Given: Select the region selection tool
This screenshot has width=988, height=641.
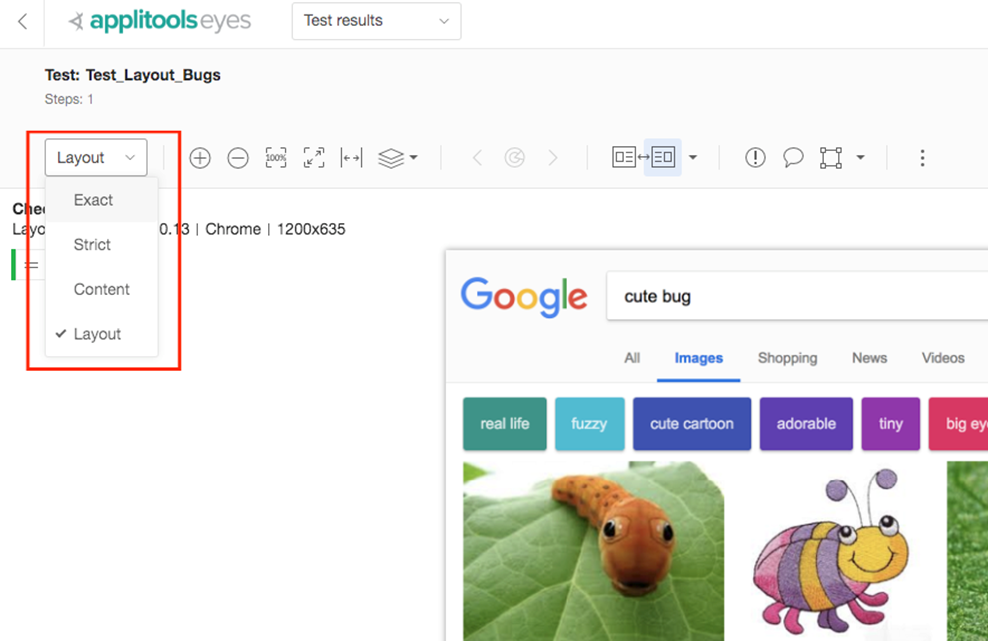Looking at the screenshot, I should click(831, 157).
